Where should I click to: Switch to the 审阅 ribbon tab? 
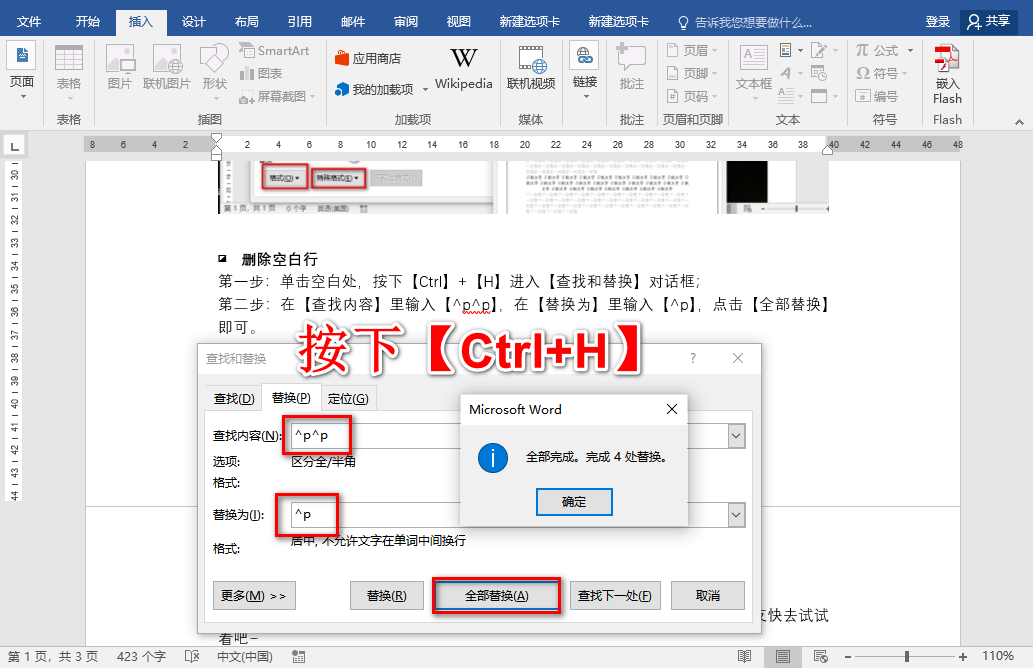(x=406, y=22)
